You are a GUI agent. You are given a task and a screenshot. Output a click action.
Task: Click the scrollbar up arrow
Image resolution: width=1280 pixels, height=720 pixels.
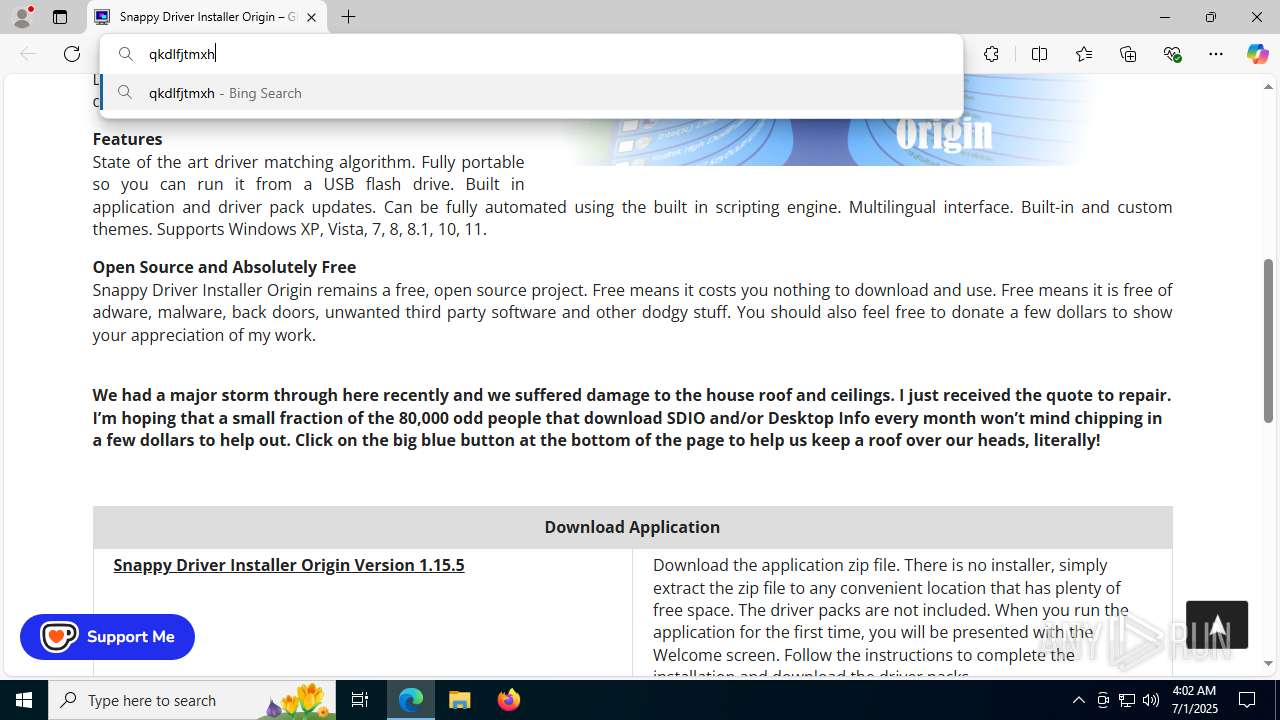[x=1268, y=87]
